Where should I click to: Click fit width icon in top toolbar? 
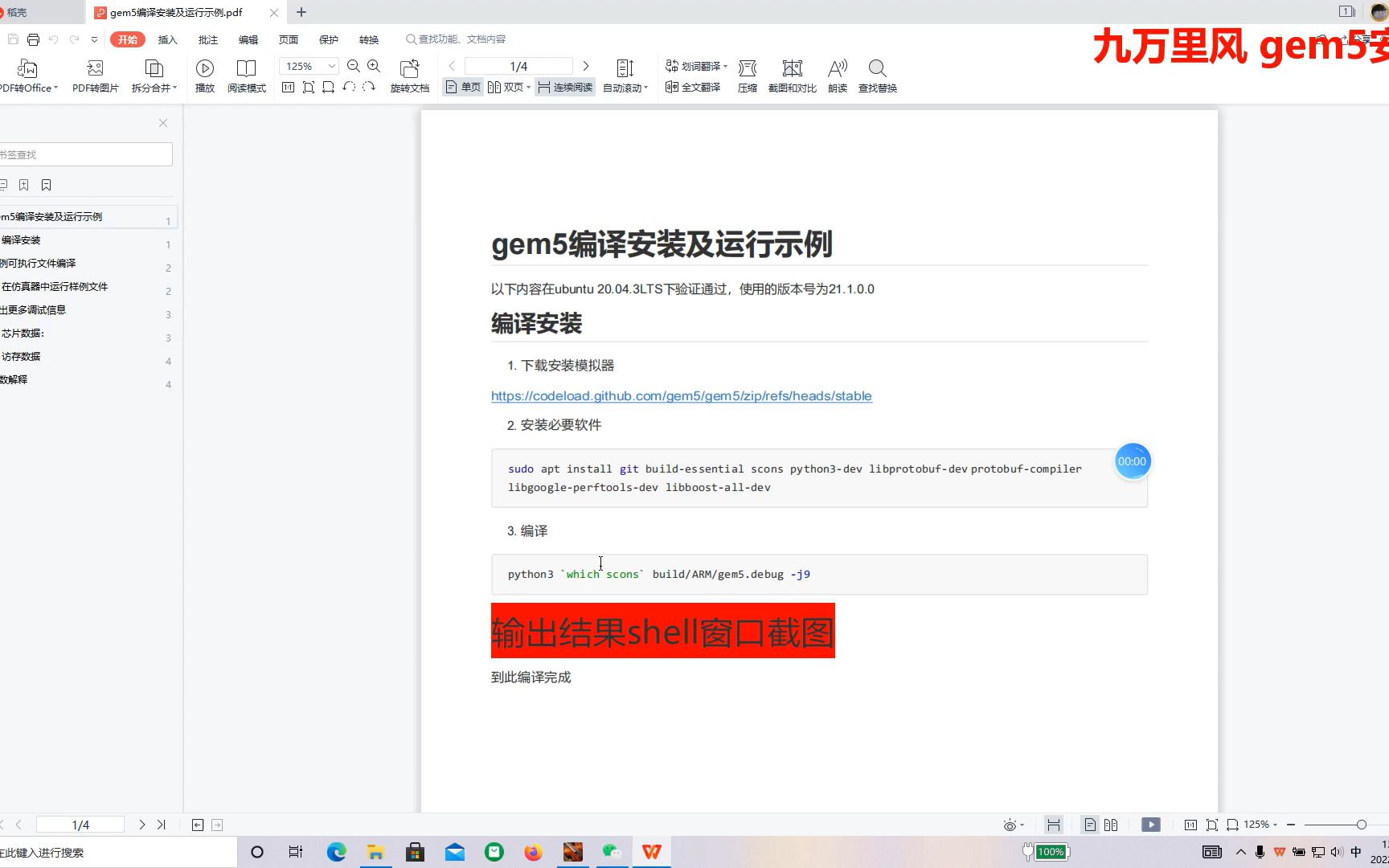tap(328, 87)
